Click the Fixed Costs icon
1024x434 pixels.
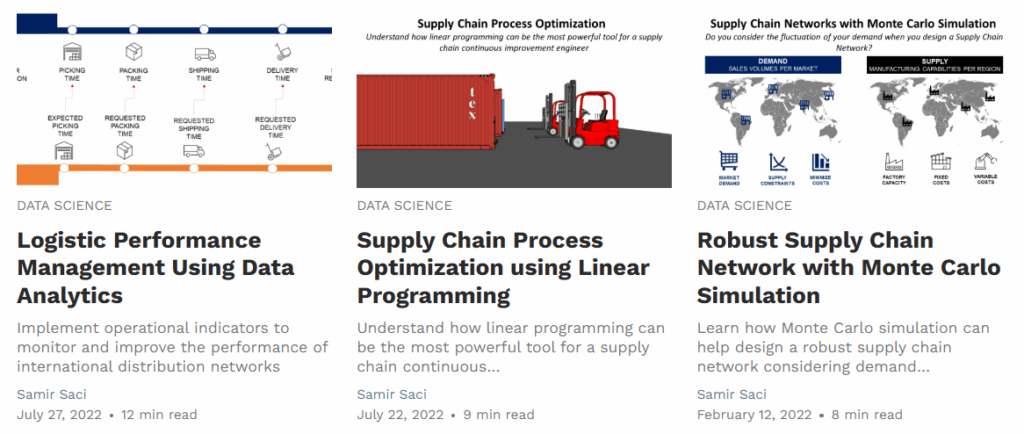pos(941,162)
